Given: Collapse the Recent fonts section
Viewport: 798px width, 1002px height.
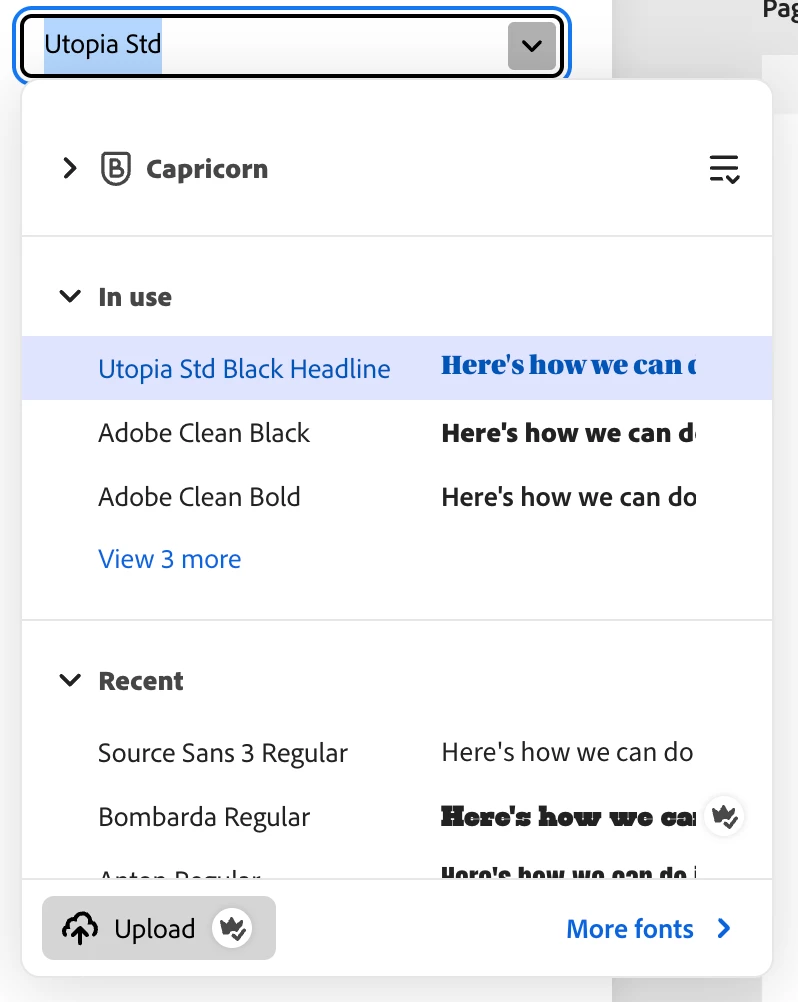Looking at the screenshot, I should click(x=70, y=681).
